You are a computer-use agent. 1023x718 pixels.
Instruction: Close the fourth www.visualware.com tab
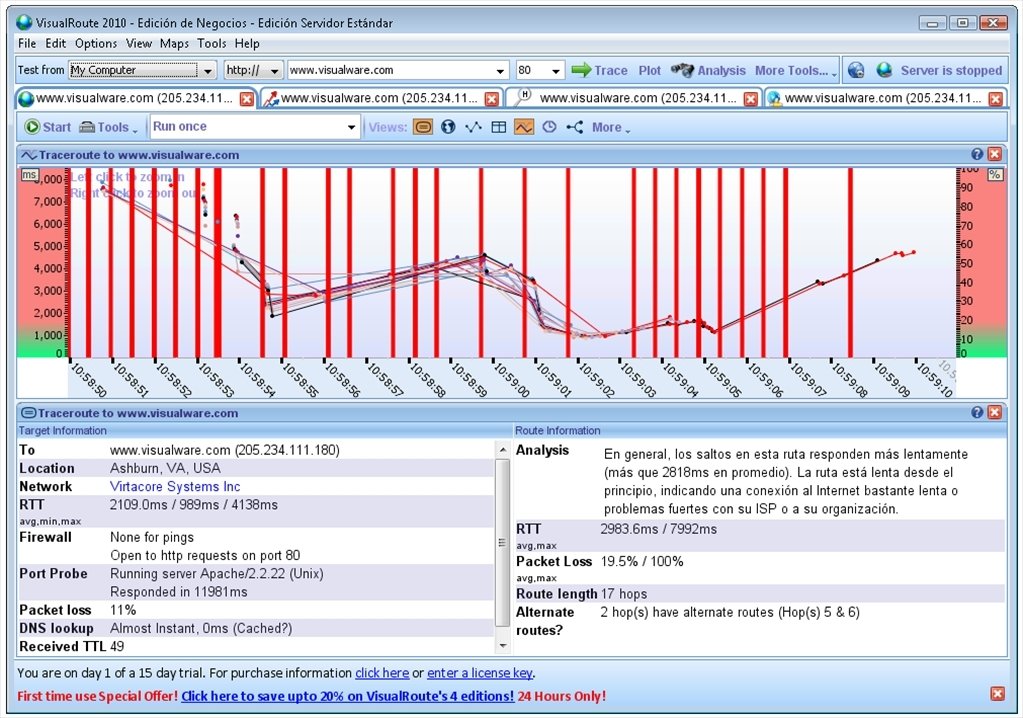pyautogui.click(x=996, y=99)
